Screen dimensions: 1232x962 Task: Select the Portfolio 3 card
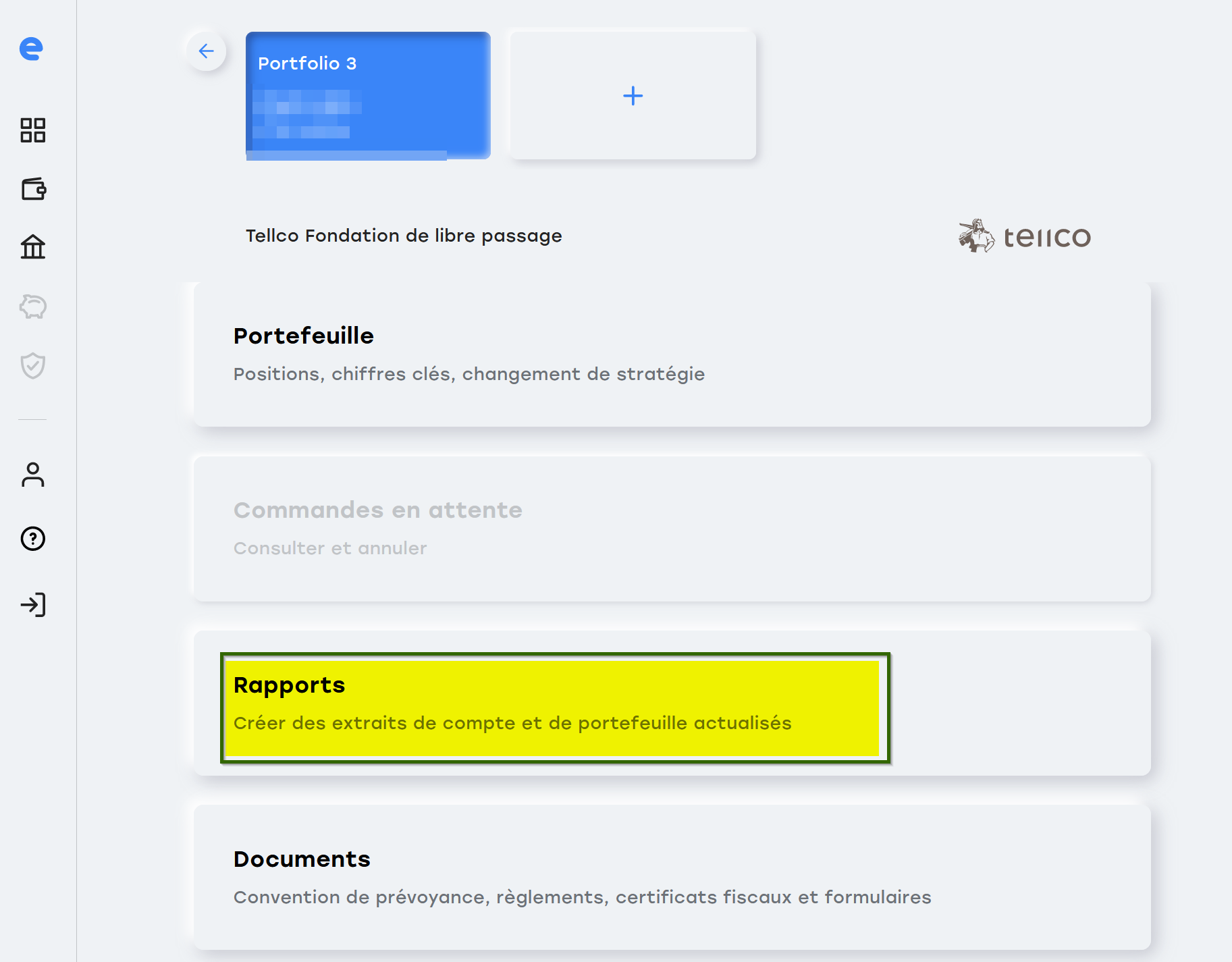point(368,95)
